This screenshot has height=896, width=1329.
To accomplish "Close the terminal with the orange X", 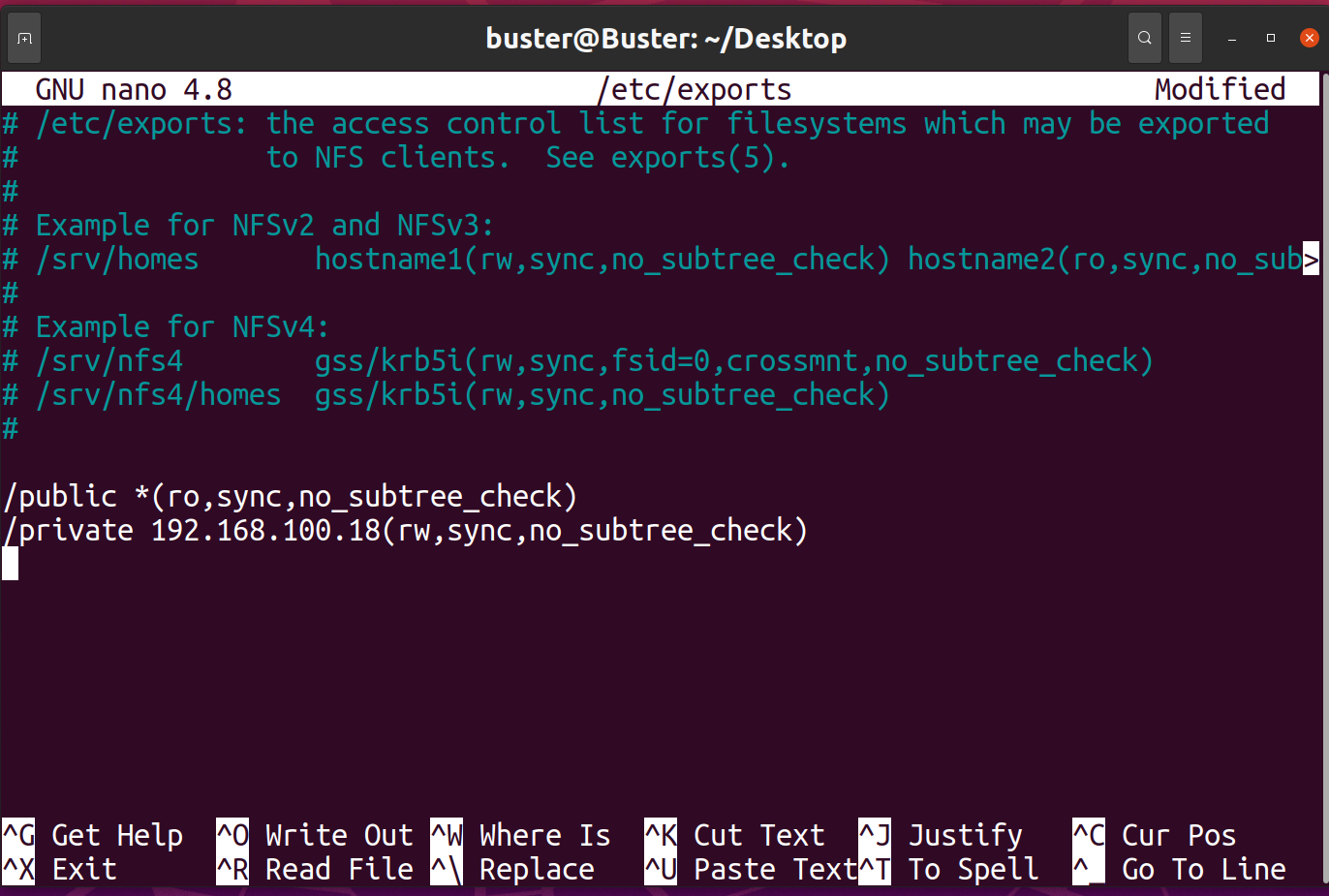I will click(x=1309, y=39).
